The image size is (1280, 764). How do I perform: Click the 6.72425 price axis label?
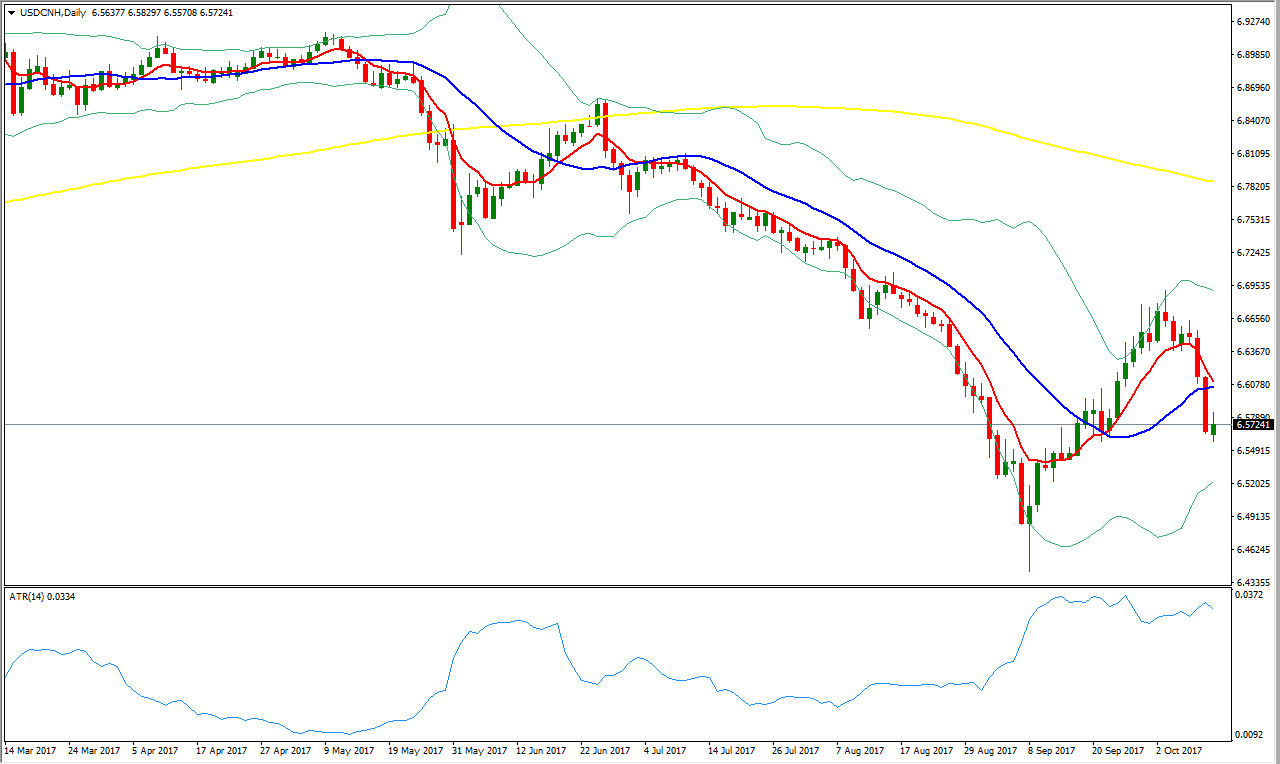pos(1254,252)
